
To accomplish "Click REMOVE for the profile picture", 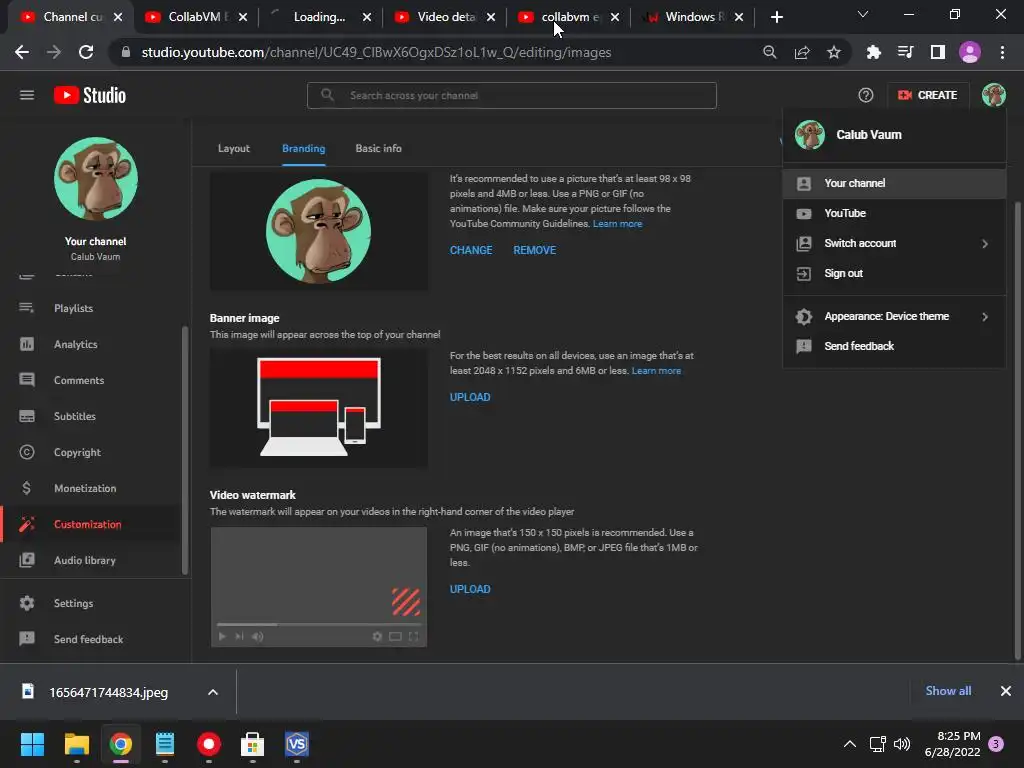I will 534,250.
